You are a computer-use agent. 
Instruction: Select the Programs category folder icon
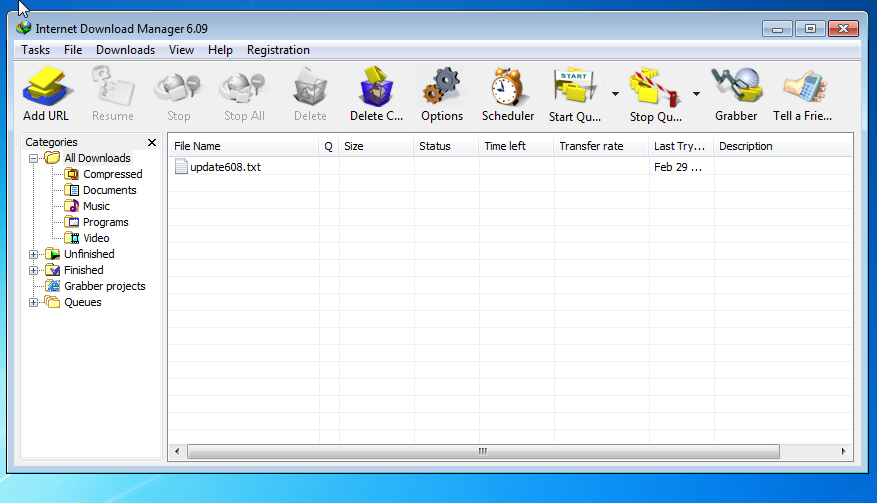coord(72,222)
